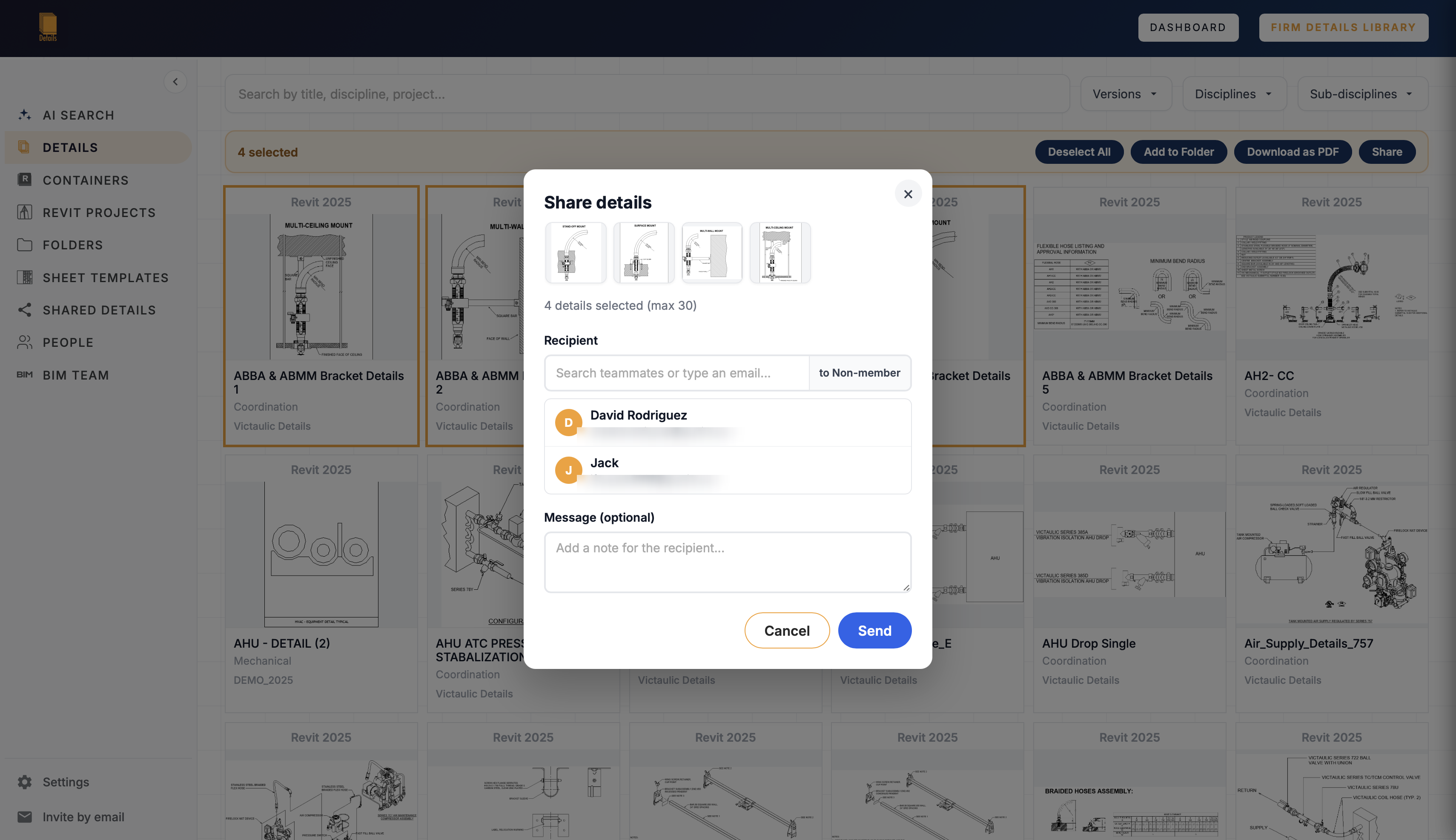The image size is (1456, 840).
Task: Click the Multi-Ceiling Mount thumbnail in dialog
Action: point(780,253)
